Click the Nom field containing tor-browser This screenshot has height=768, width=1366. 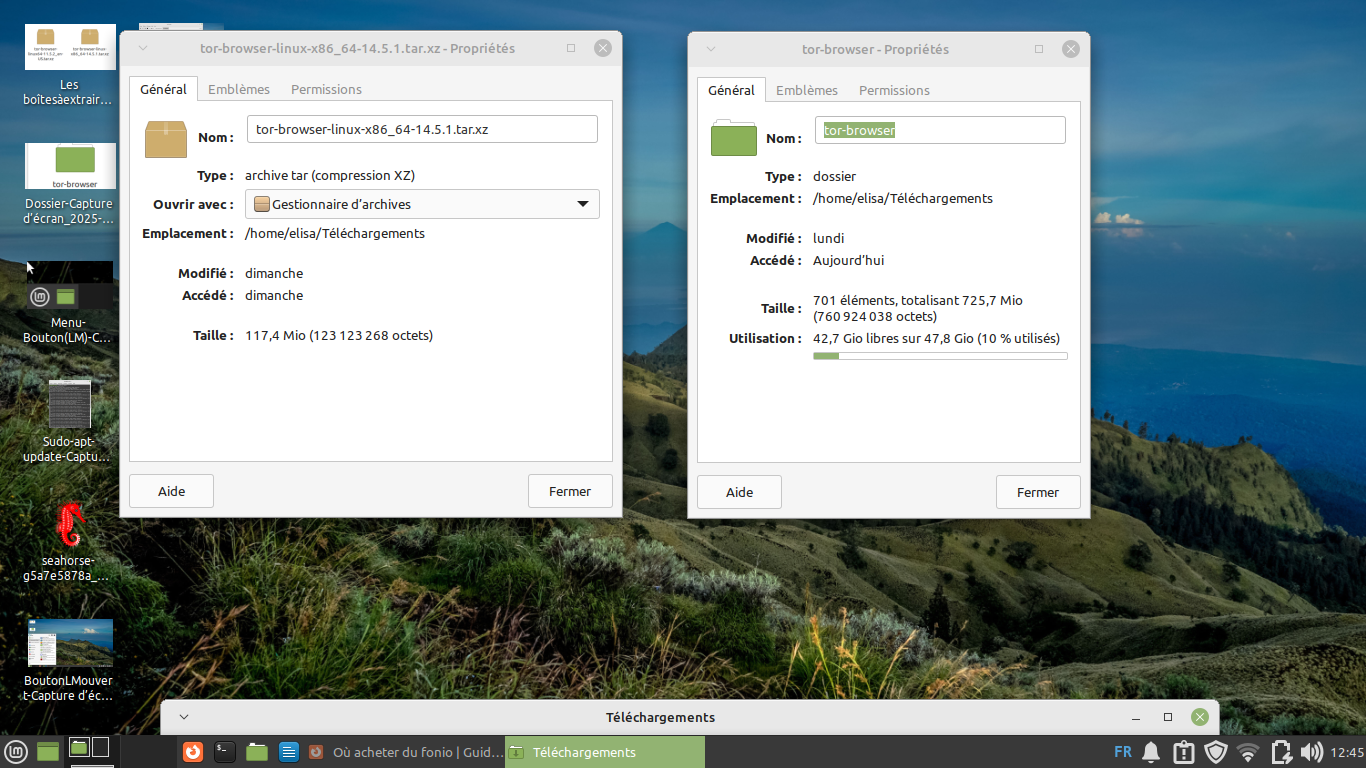coord(940,130)
